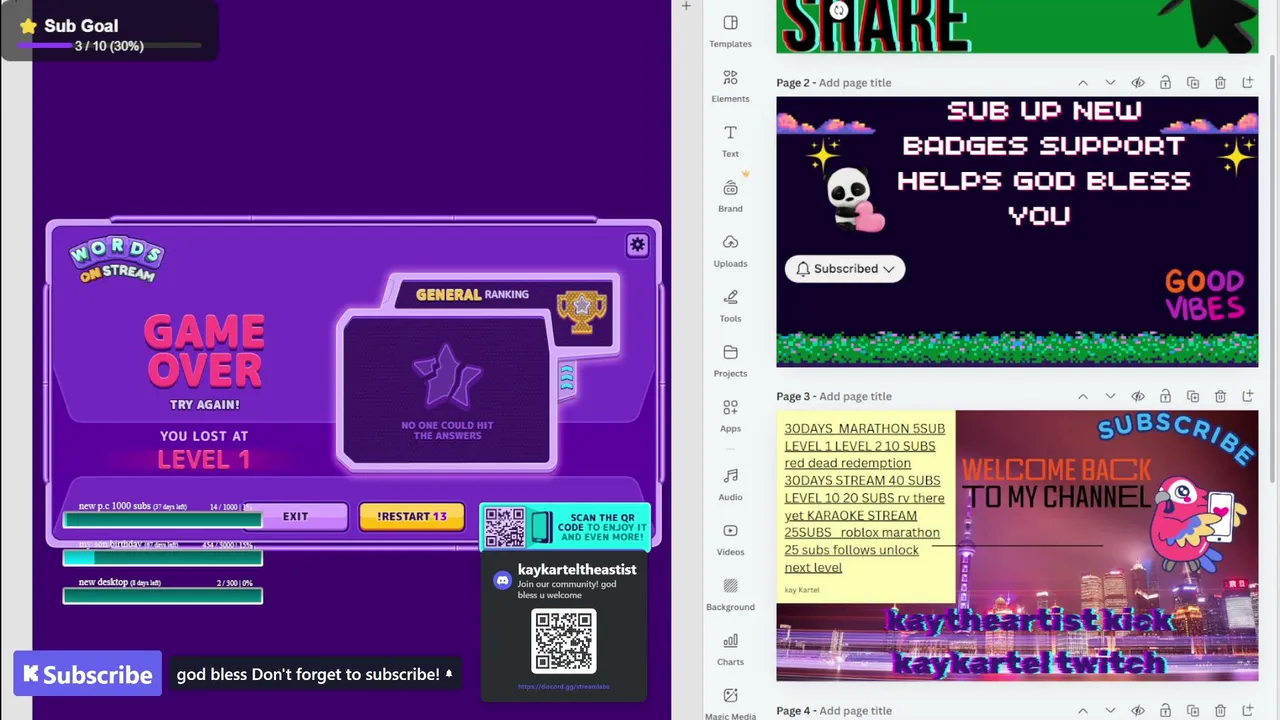Viewport: 1280px width, 720px height.
Task: Open the Background panel
Action: coord(730,594)
